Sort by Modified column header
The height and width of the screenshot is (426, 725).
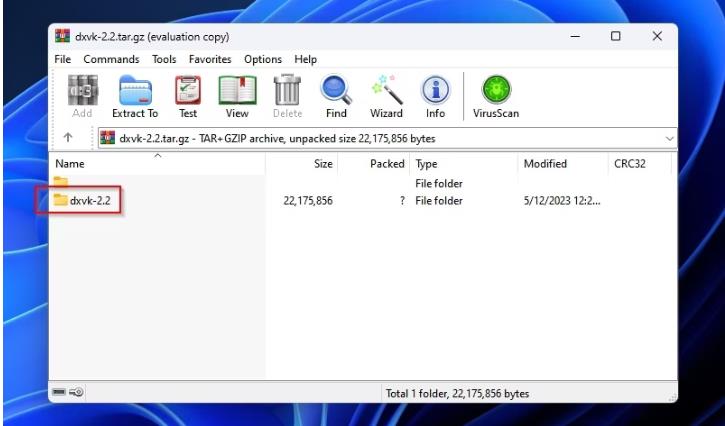click(563, 164)
